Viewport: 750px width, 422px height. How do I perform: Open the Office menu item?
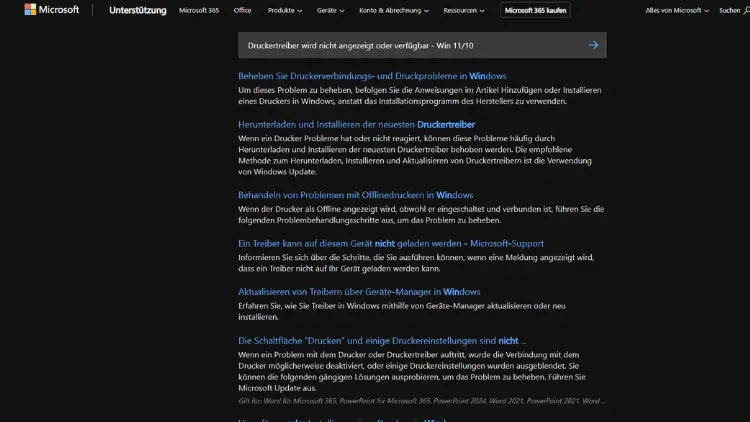pyautogui.click(x=243, y=10)
